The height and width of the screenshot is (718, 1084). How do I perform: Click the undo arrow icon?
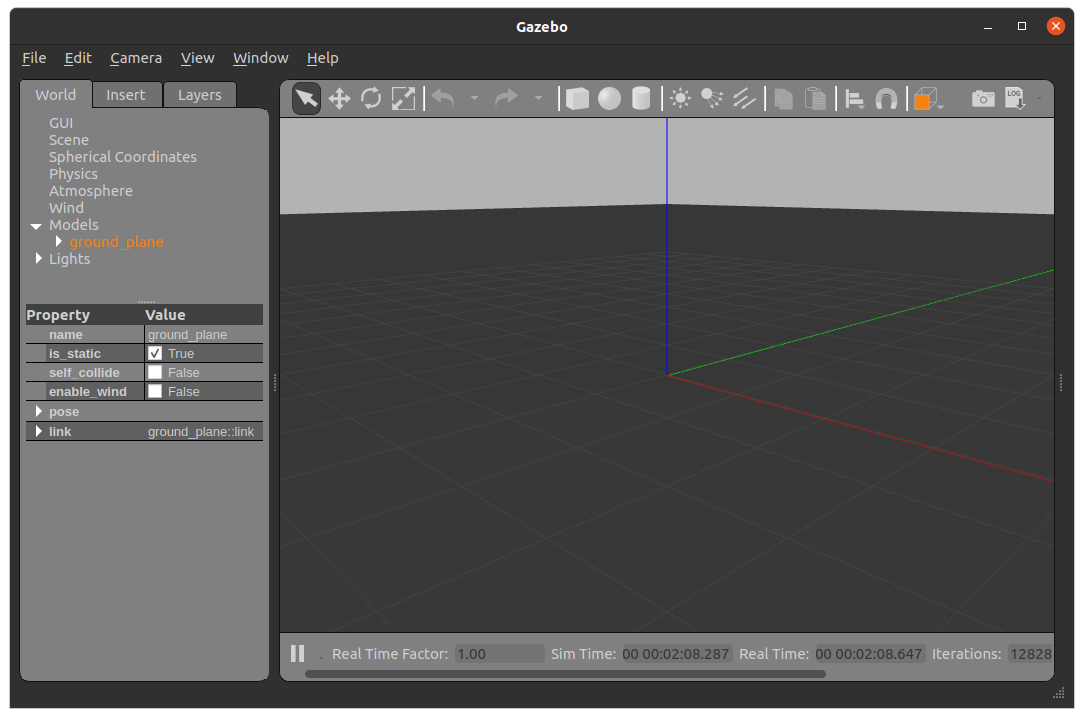[443, 99]
